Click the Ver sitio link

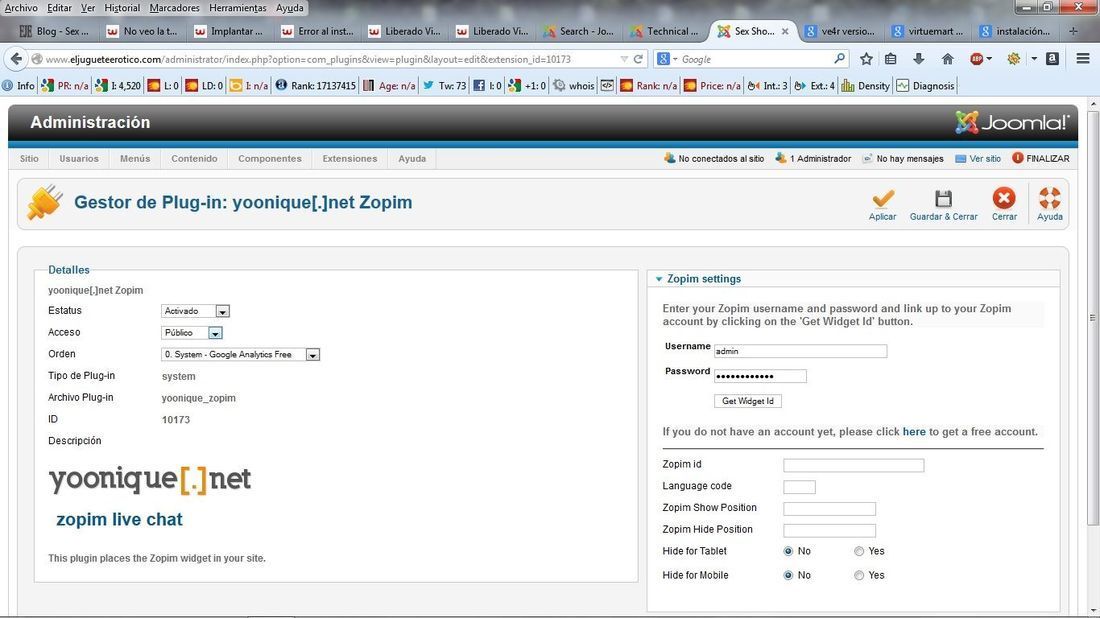click(x=978, y=159)
